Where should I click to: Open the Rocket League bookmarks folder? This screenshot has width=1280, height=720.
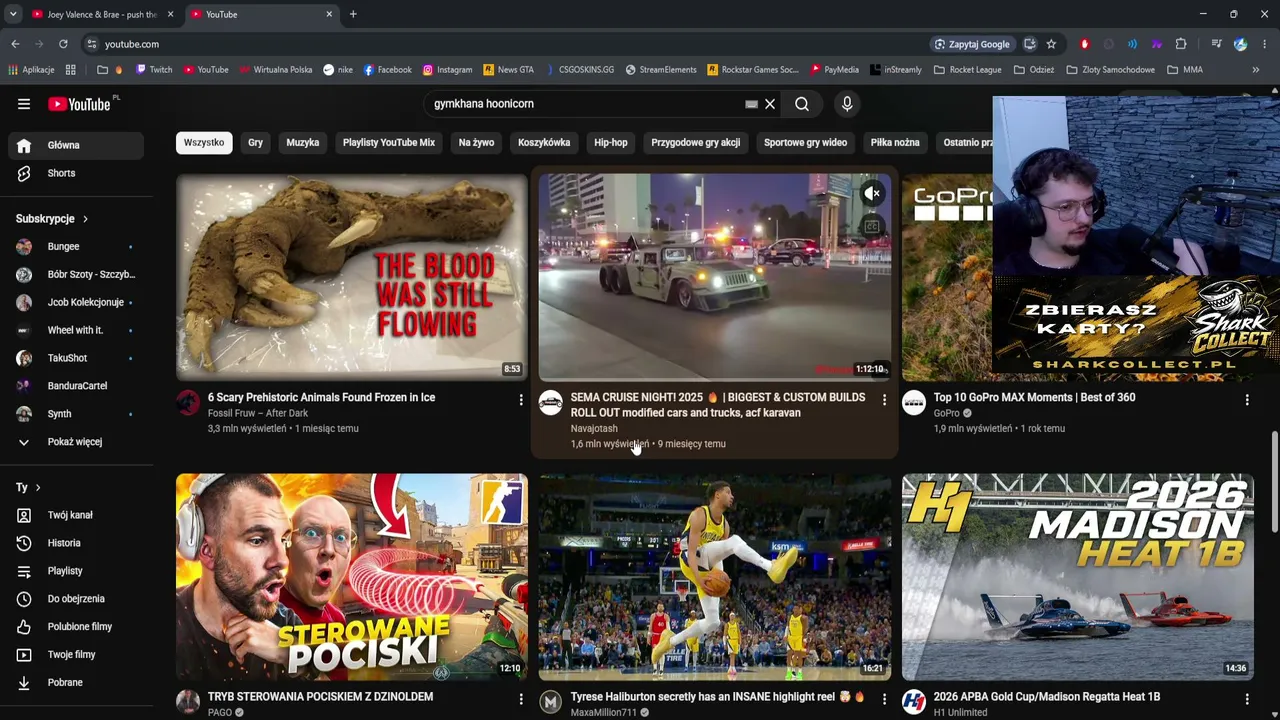tap(968, 70)
